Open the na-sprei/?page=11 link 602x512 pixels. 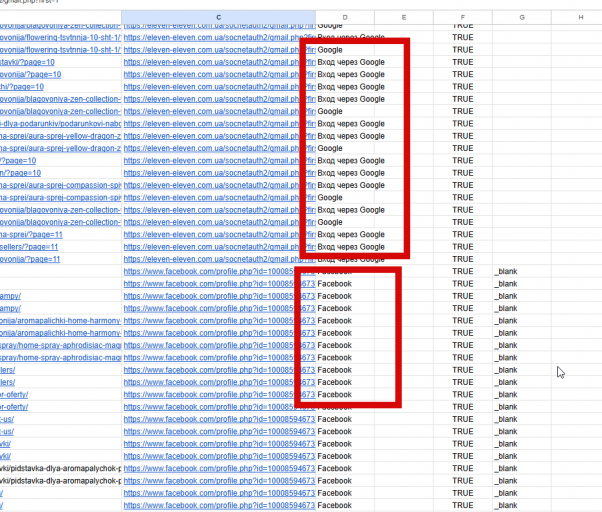[x=31, y=235]
